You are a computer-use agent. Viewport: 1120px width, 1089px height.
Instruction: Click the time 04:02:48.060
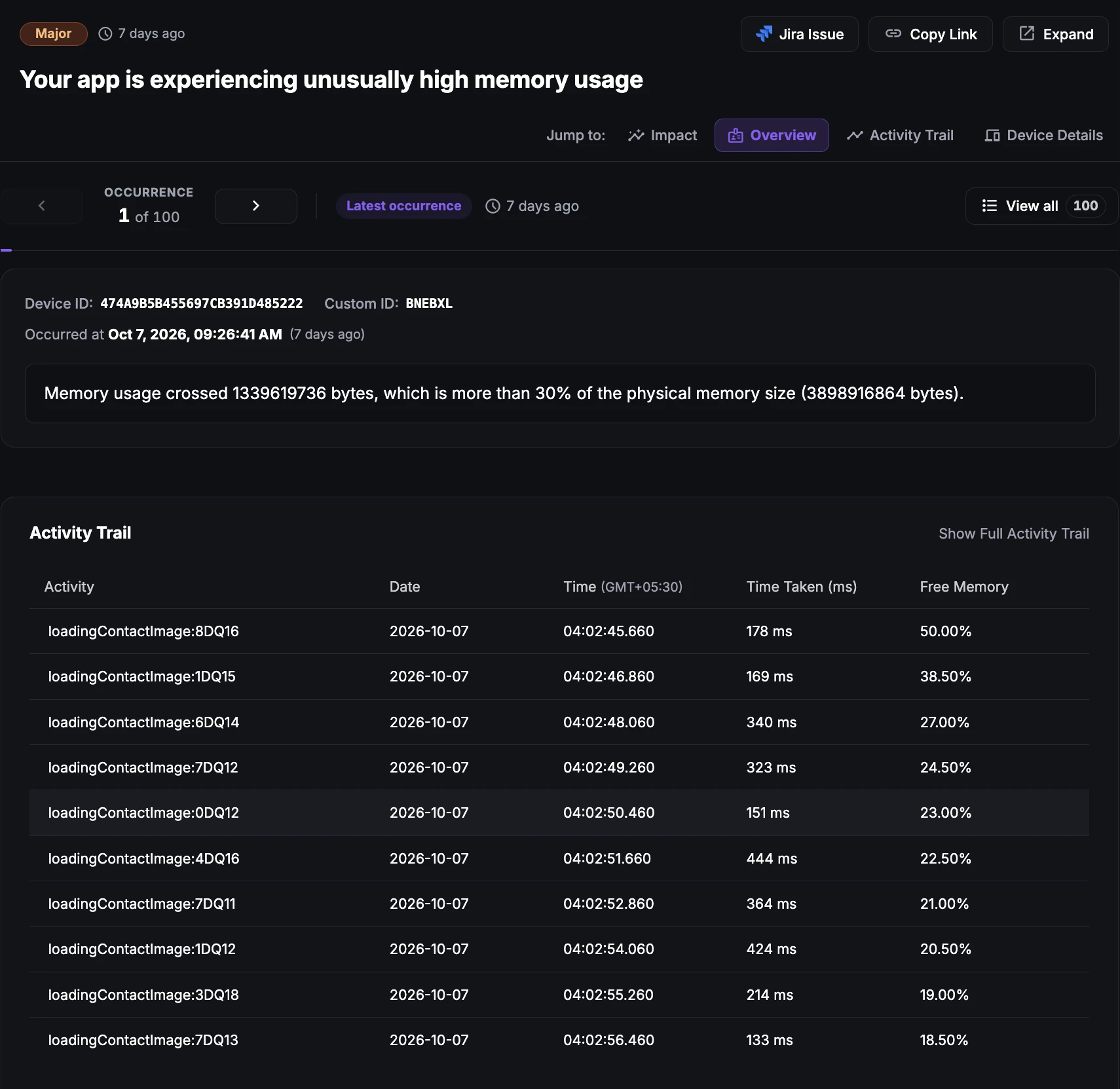coord(608,722)
